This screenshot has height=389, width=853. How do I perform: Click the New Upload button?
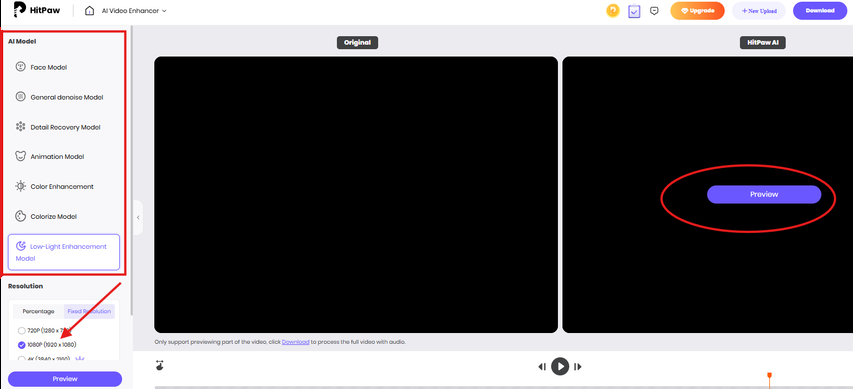point(759,10)
